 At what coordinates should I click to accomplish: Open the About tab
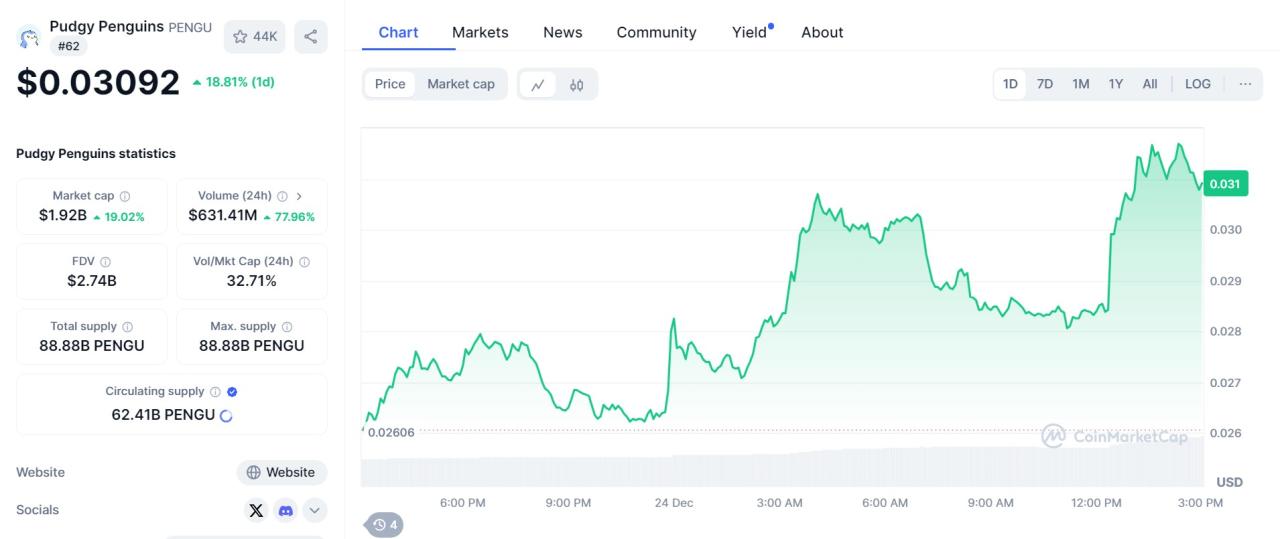(x=822, y=32)
